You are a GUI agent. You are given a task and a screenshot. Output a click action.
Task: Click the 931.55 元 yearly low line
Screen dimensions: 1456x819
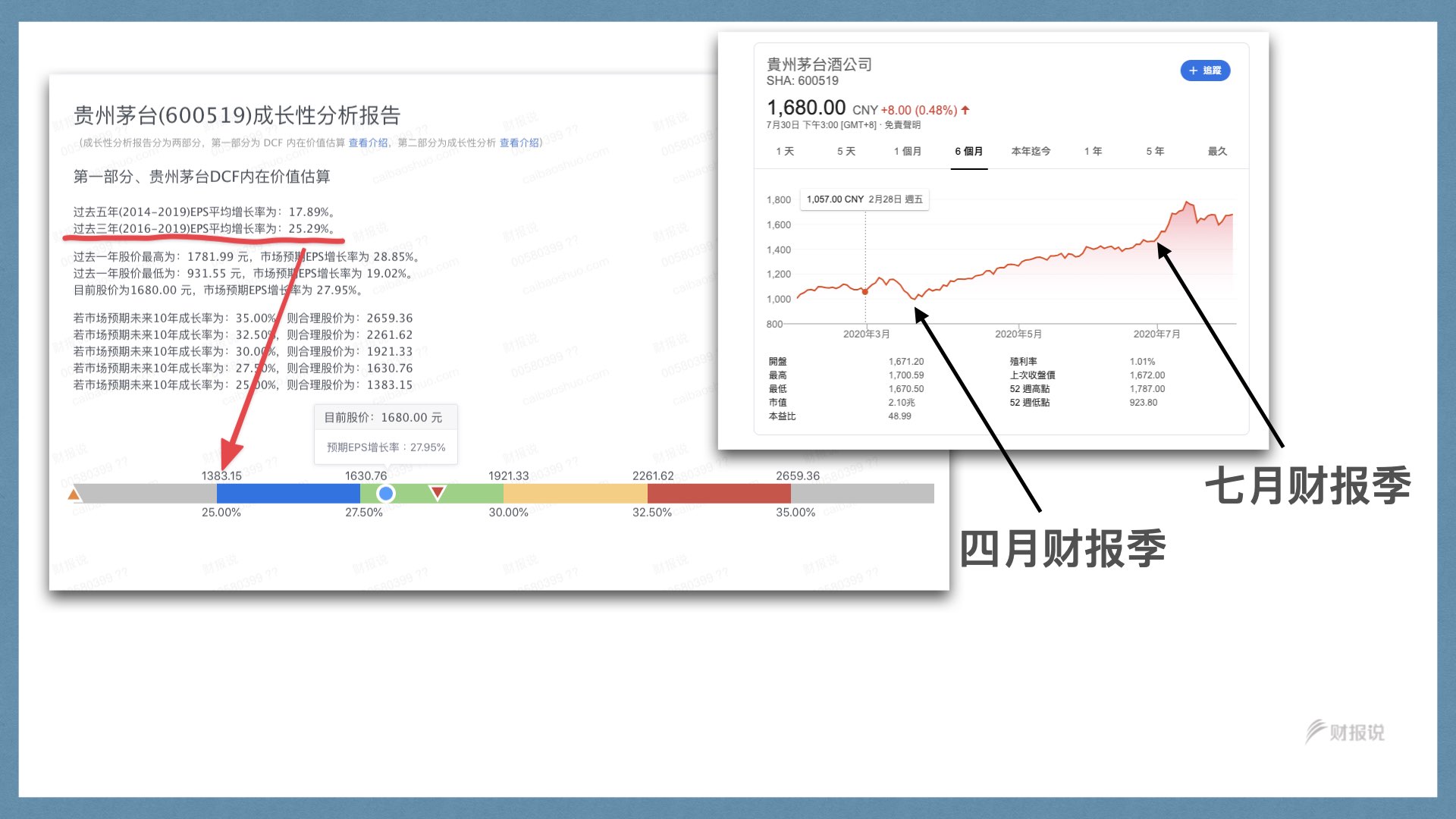[243, 274]
